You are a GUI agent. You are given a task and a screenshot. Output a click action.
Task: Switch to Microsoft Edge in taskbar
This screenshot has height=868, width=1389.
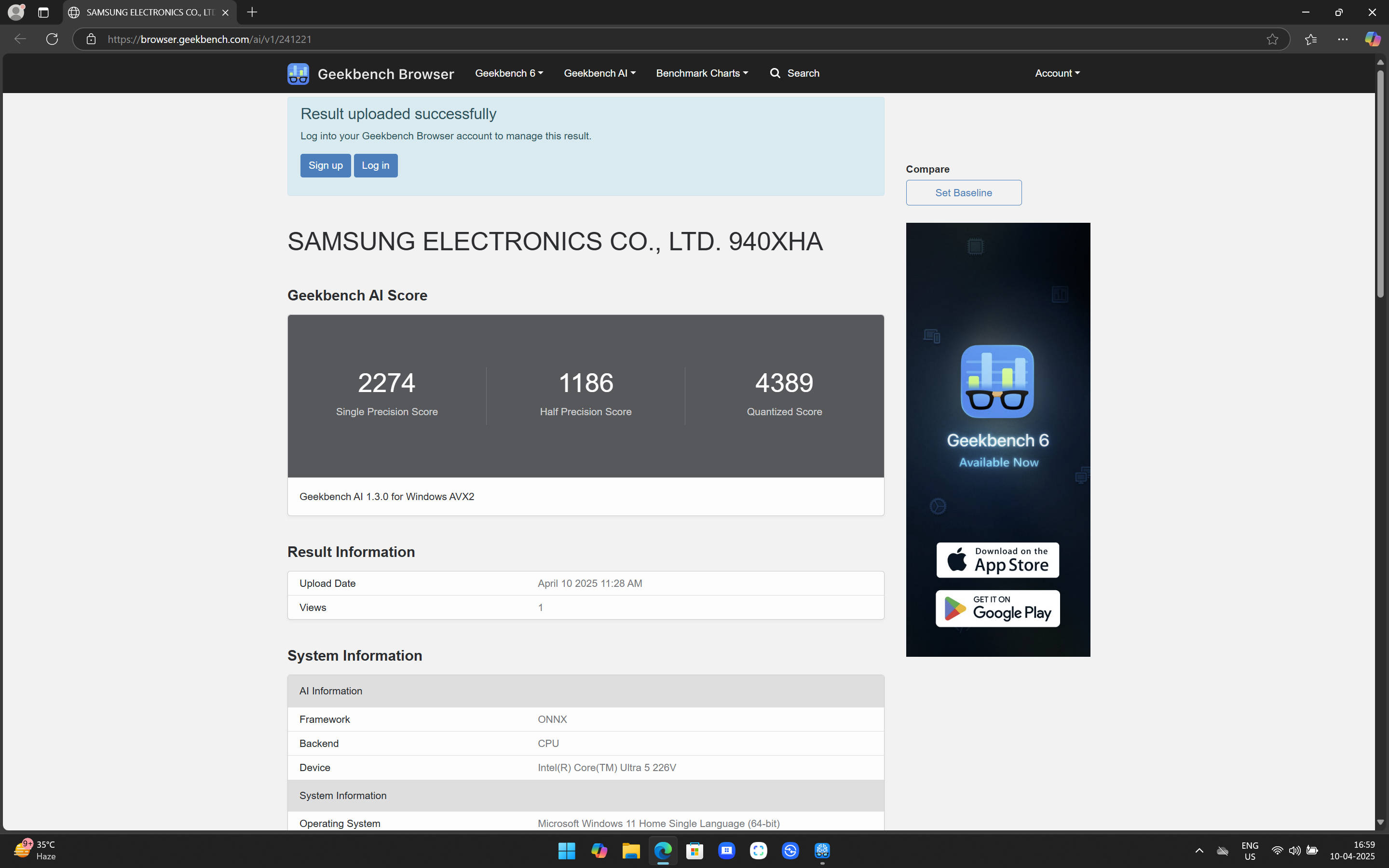pyautogui.click(x=663, y=850)
